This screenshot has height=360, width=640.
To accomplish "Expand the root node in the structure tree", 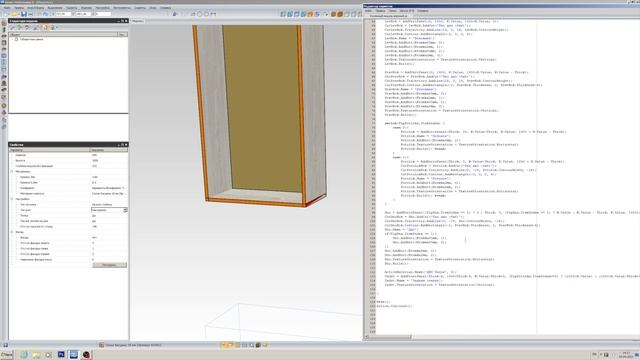I will [x=12, y=40].
